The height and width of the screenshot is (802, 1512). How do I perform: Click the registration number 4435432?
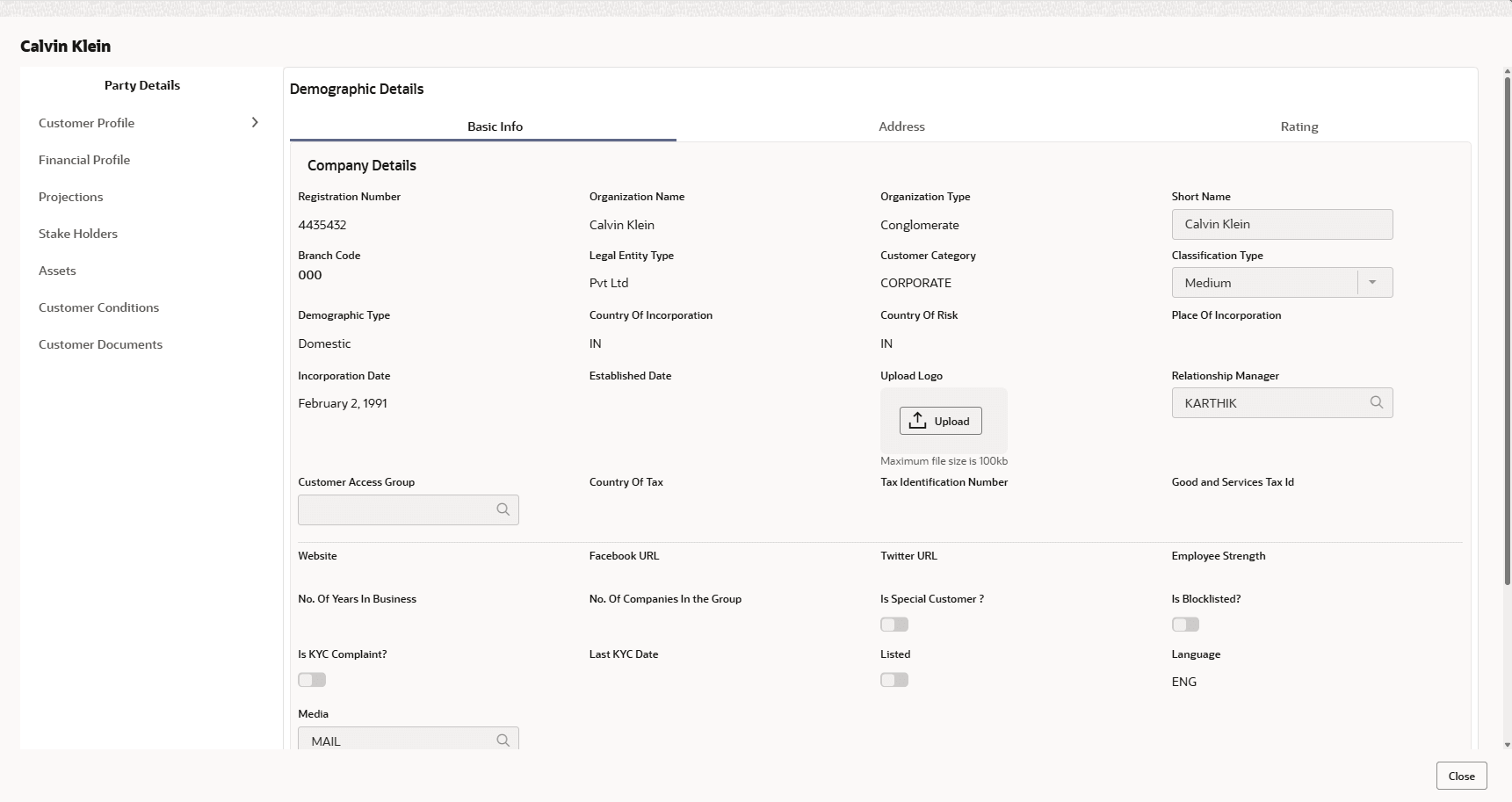coord(322,225)
